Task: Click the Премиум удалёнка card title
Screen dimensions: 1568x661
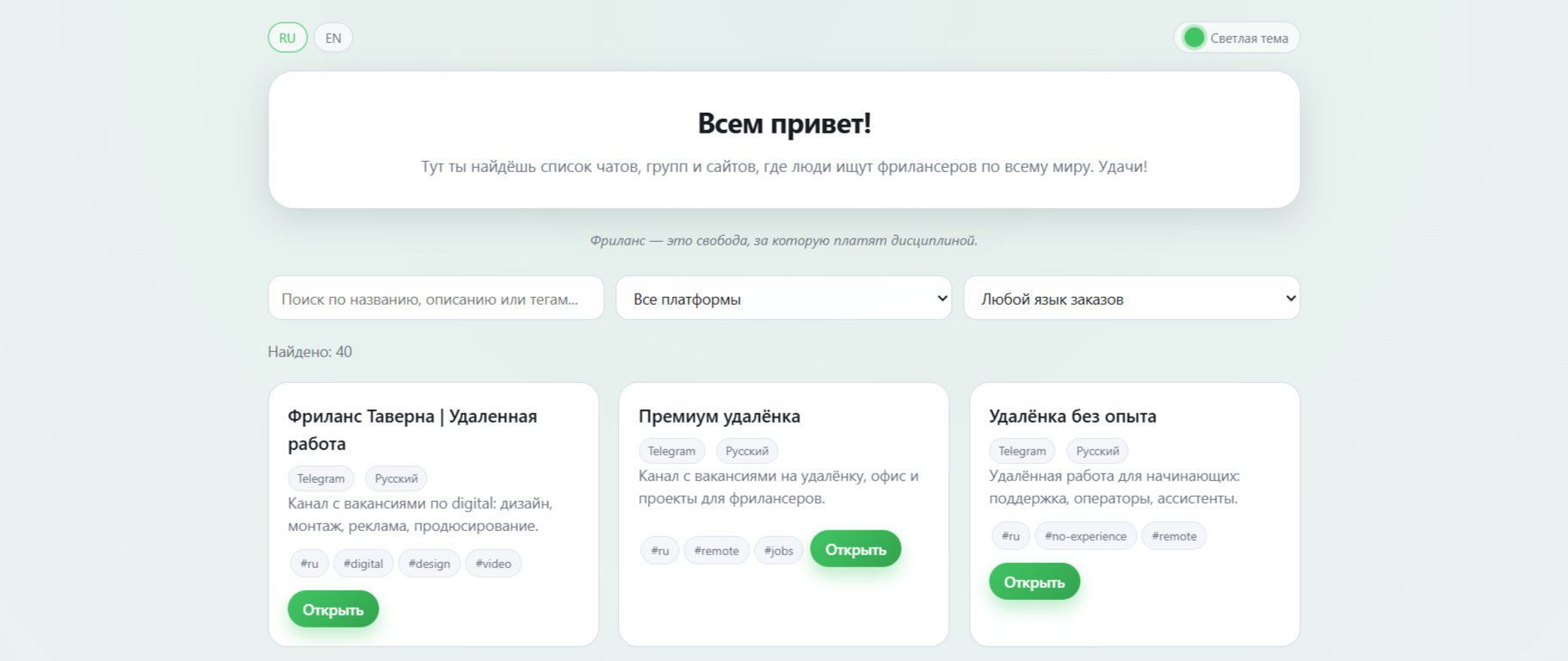Action: coord(719,417)
